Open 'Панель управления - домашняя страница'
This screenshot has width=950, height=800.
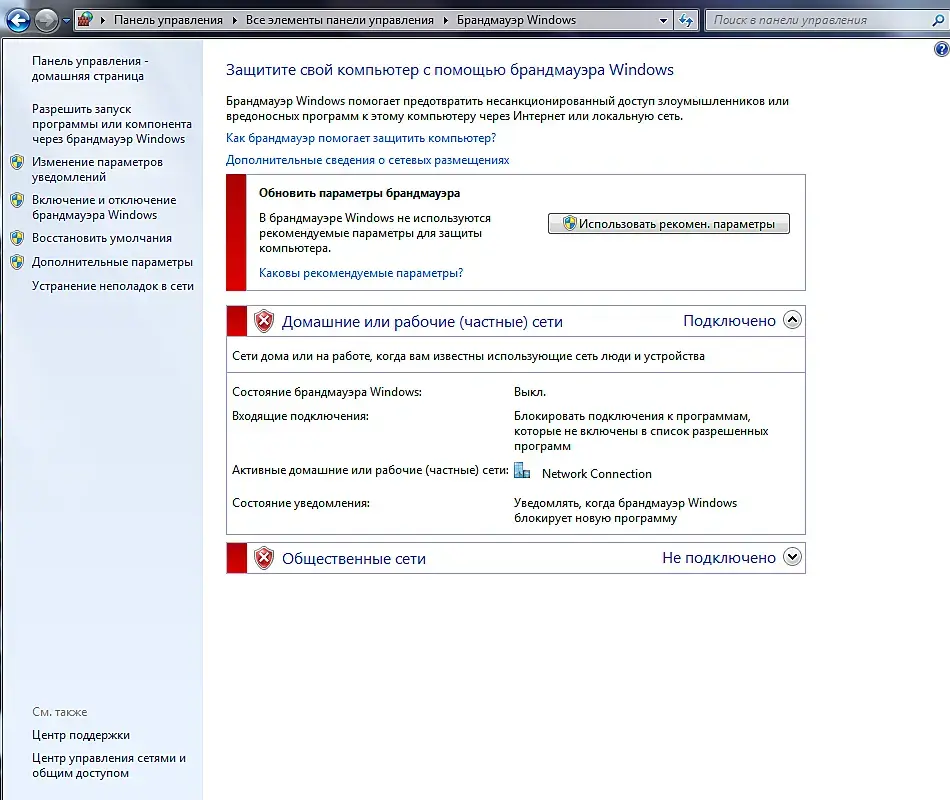[90, 68]
